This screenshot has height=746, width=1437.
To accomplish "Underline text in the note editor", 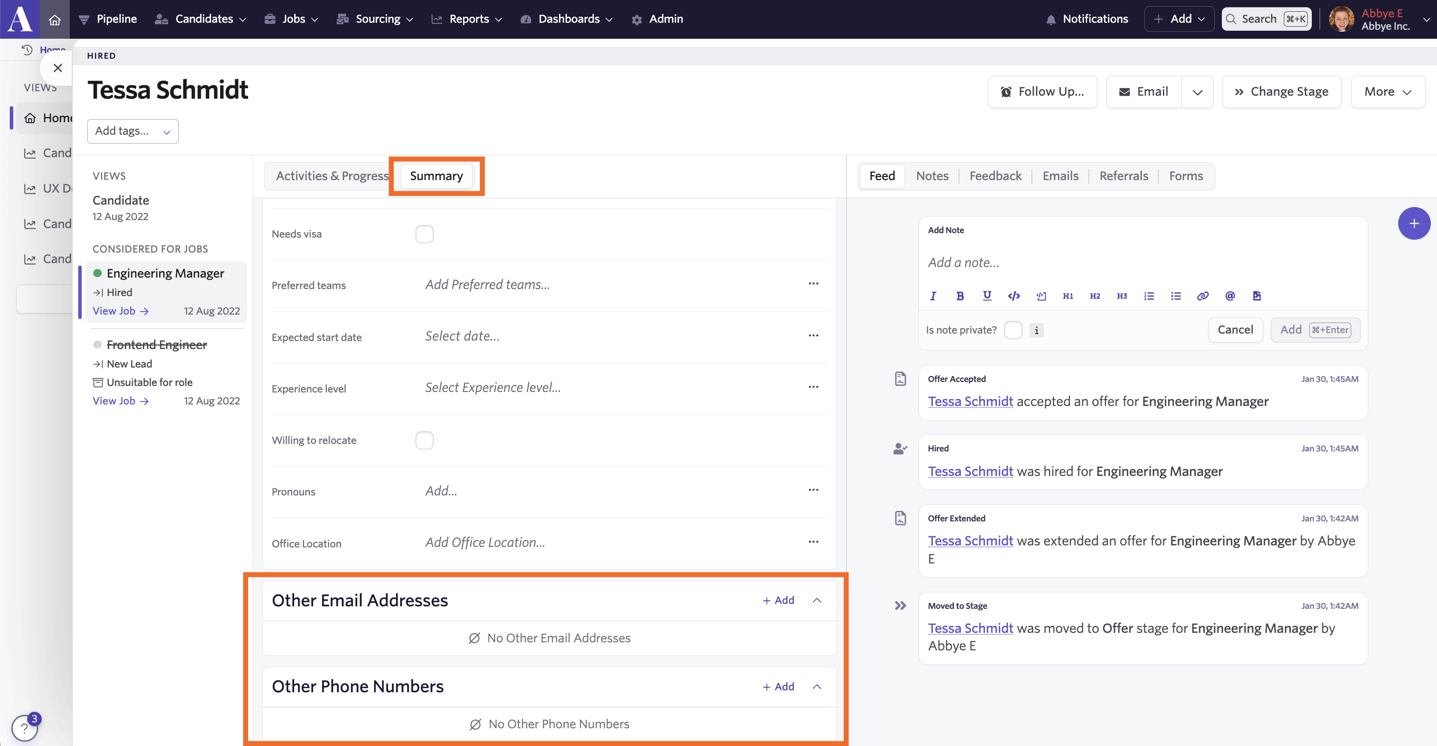I will (x=987, y=296).
